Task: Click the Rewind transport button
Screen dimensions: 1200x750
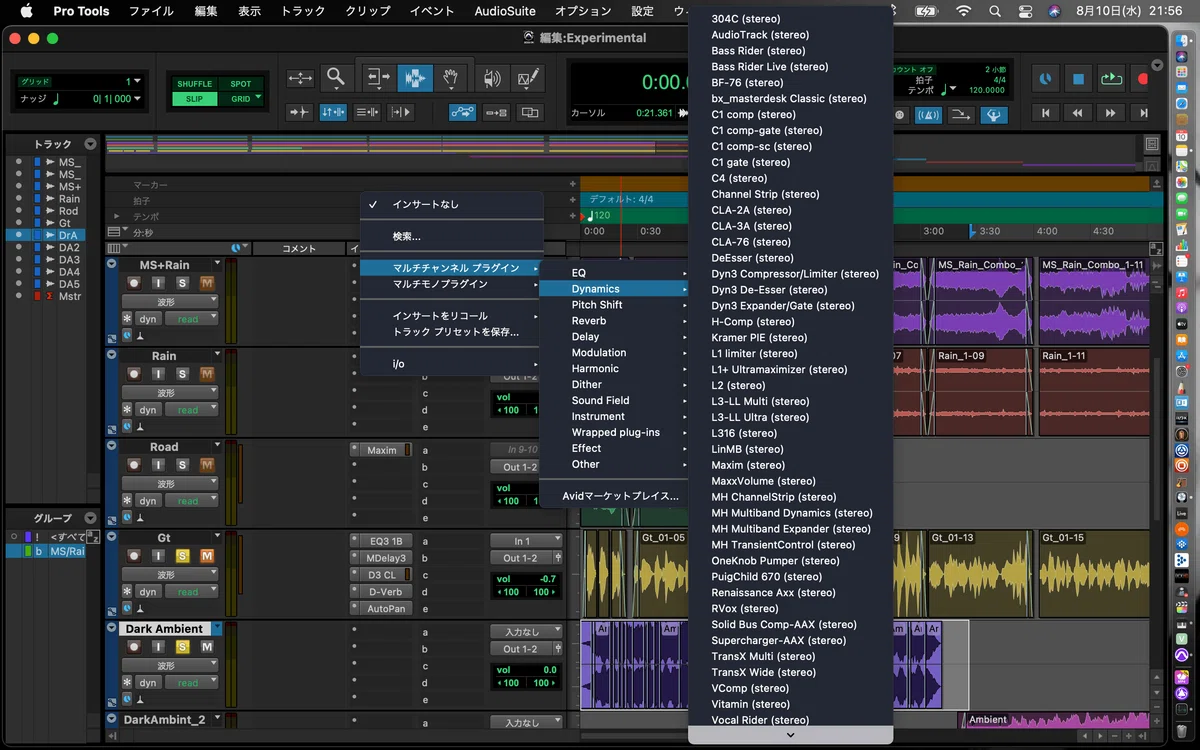Action: click(x=1078, y=113)
